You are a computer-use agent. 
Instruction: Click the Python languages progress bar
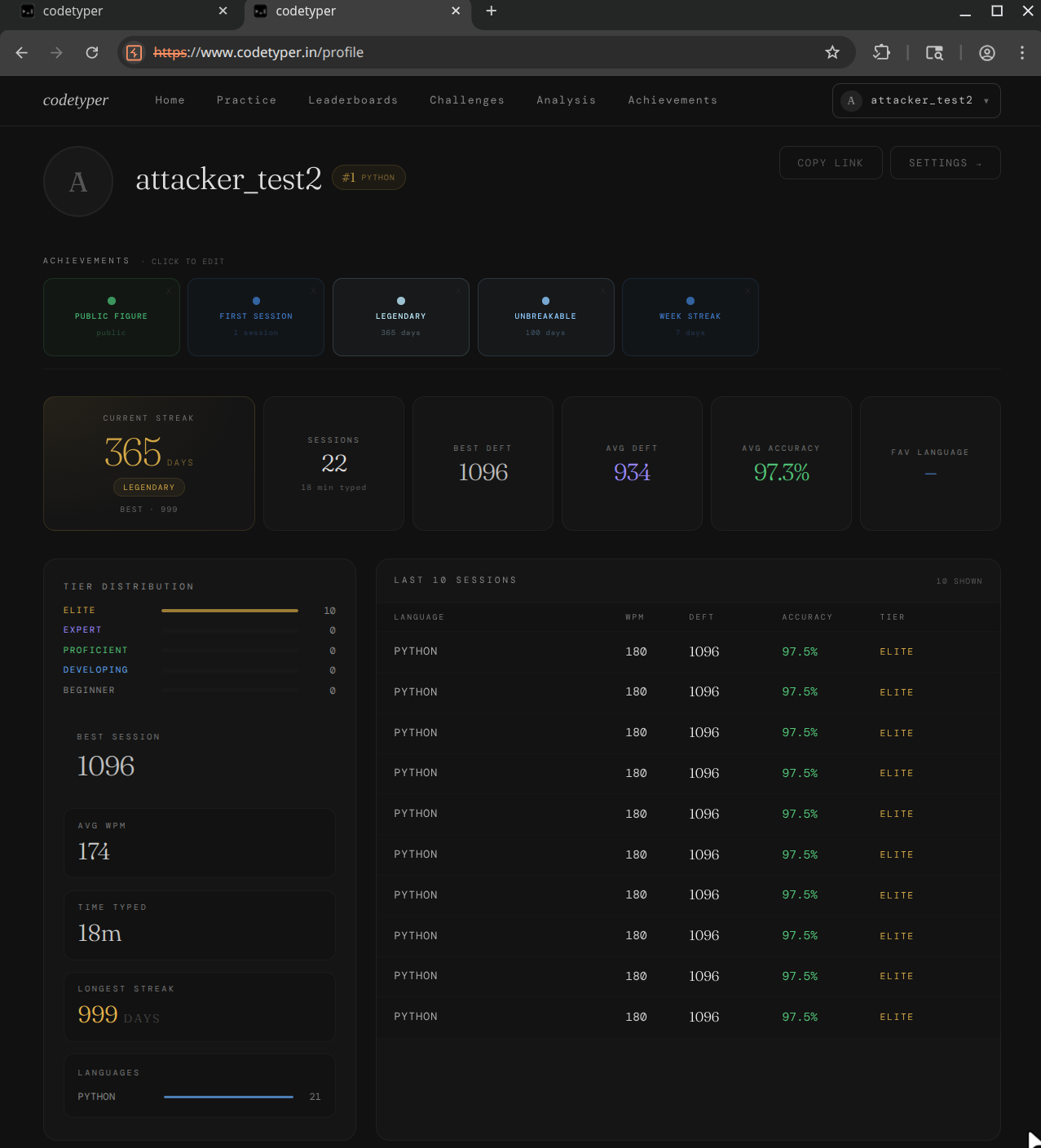tap(228, 1097)
